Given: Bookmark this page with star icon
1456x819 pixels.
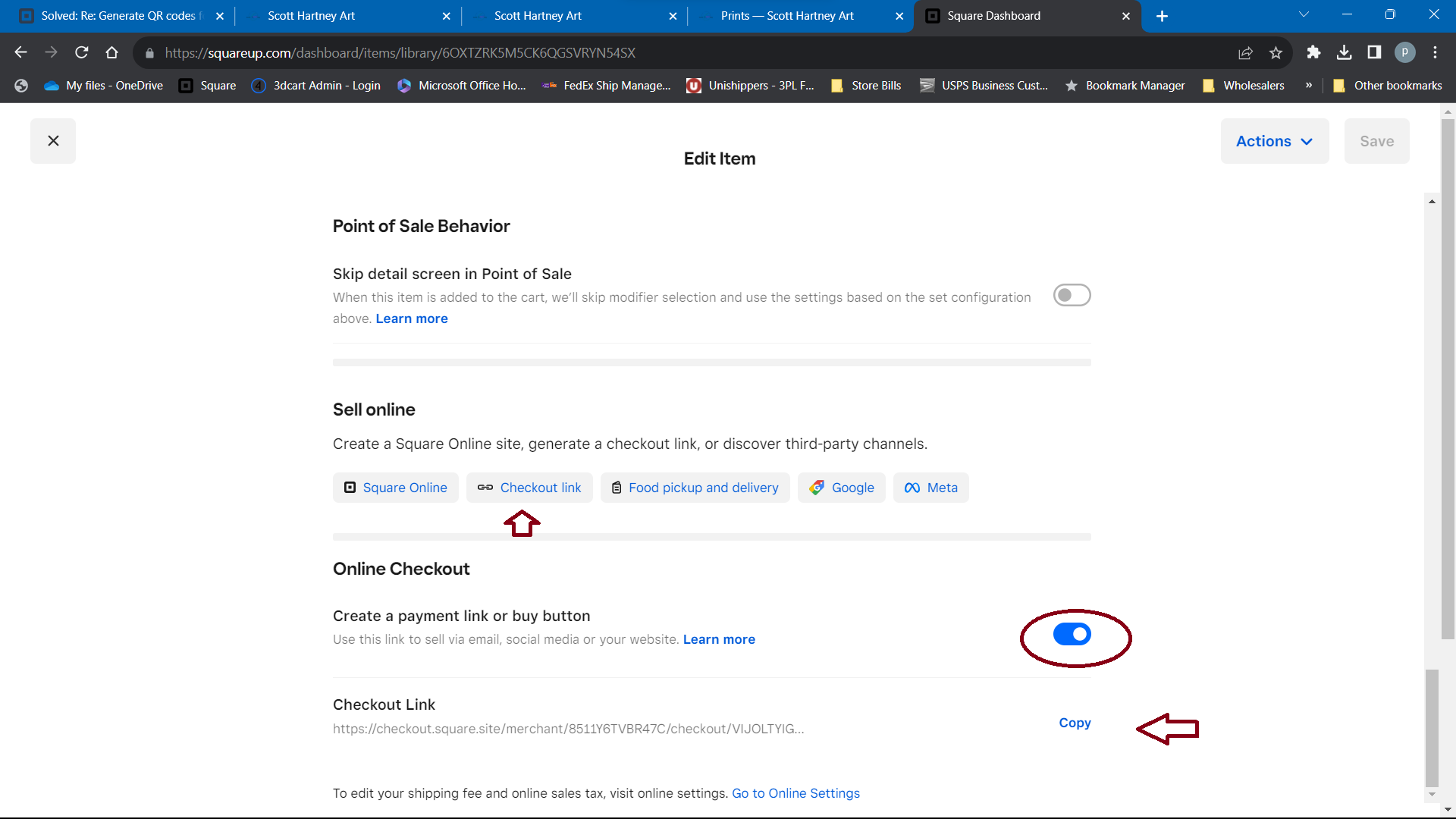Looking at the screenshot, I should coord(1276,52).
